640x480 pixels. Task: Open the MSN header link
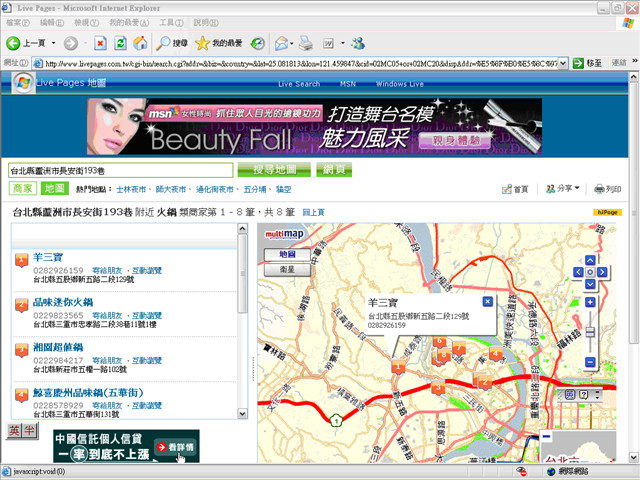pos(348,84)
